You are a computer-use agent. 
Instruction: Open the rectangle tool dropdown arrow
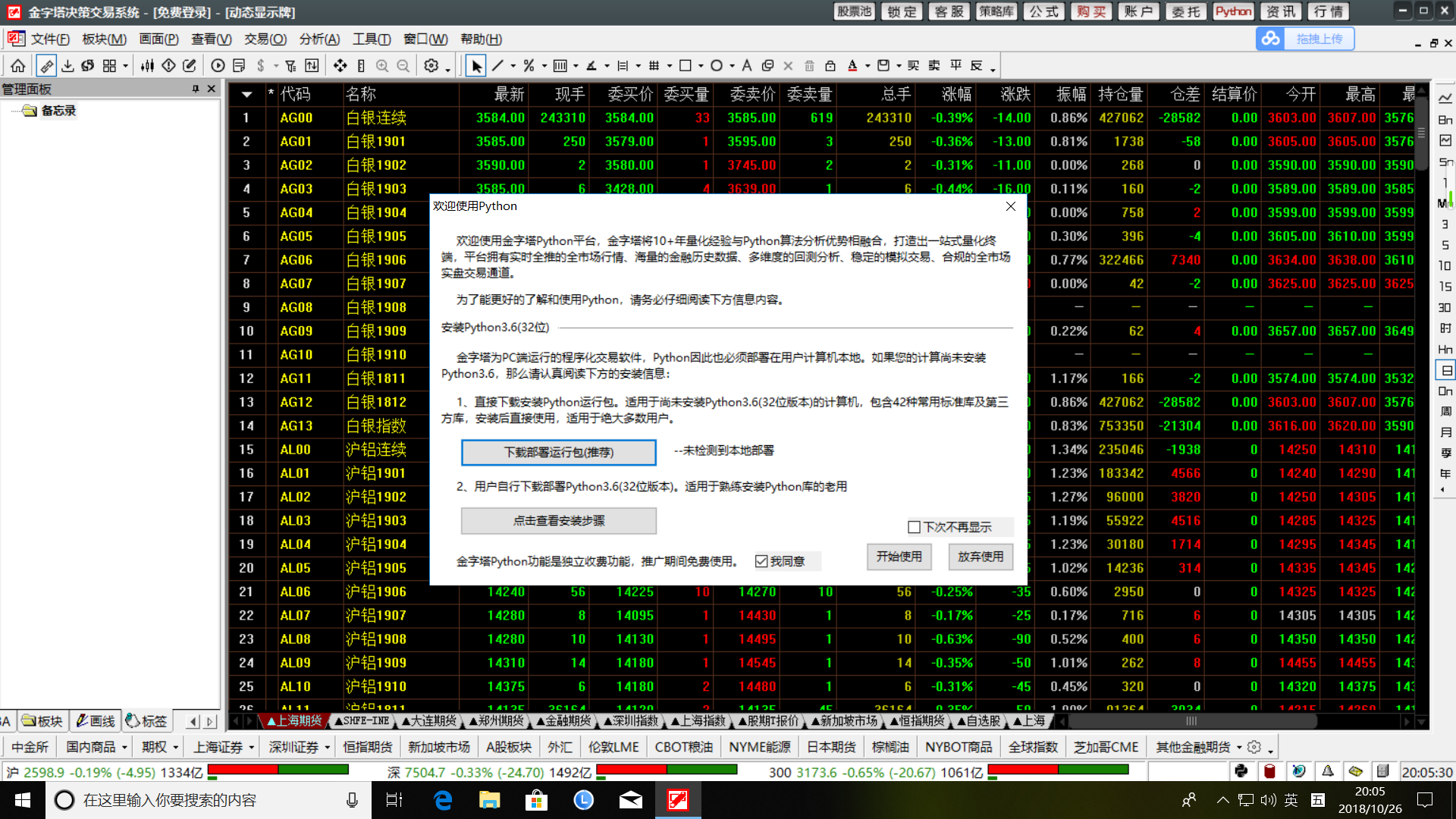[701, 67]
